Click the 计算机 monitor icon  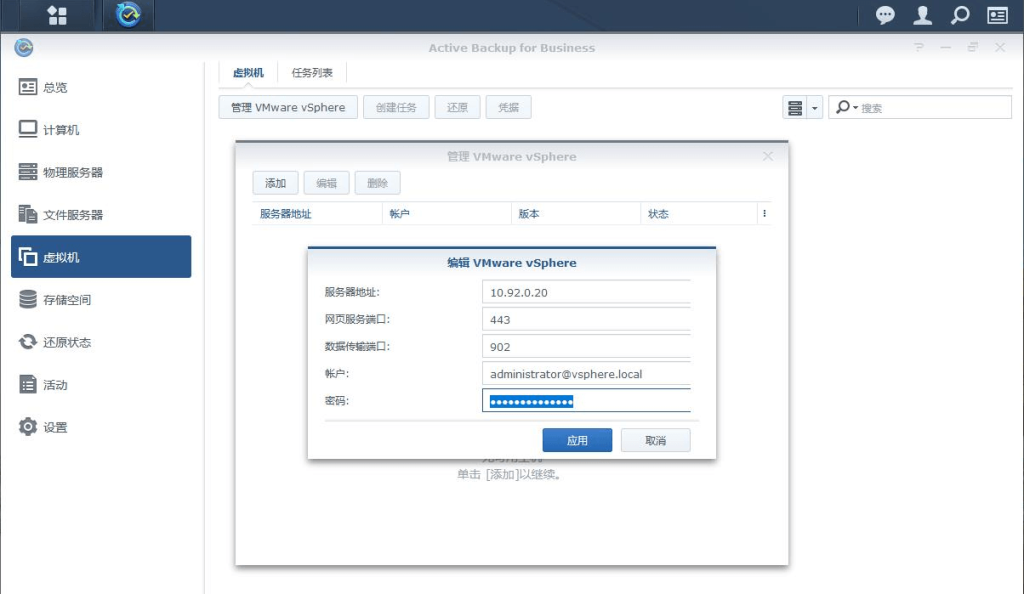tap(27, 129)
